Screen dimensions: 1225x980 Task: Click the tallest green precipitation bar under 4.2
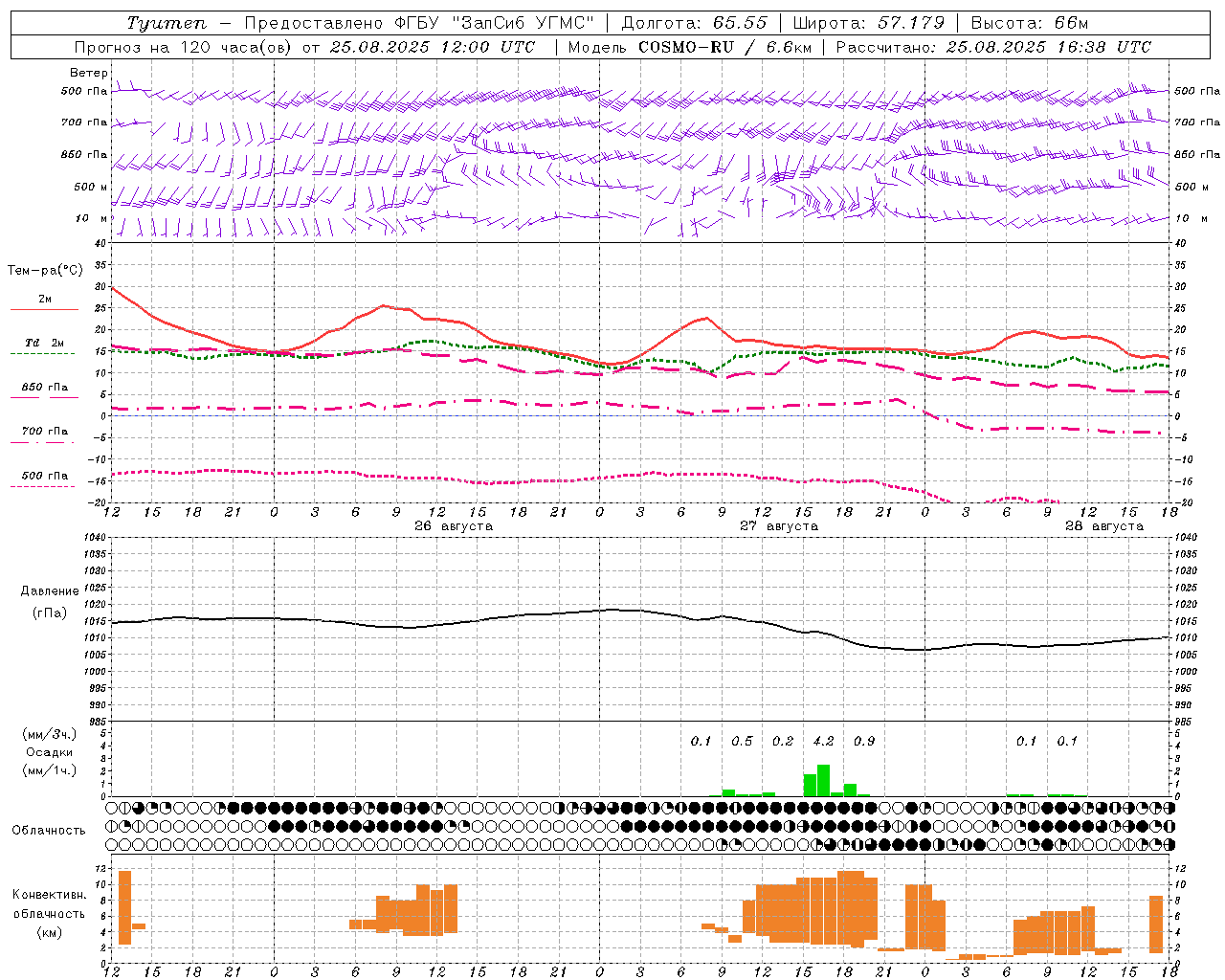[x=823, y=781]
